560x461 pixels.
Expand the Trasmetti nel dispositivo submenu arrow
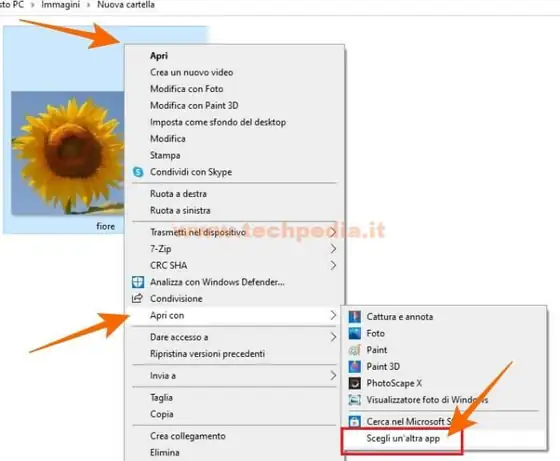[x=333, y=232]
